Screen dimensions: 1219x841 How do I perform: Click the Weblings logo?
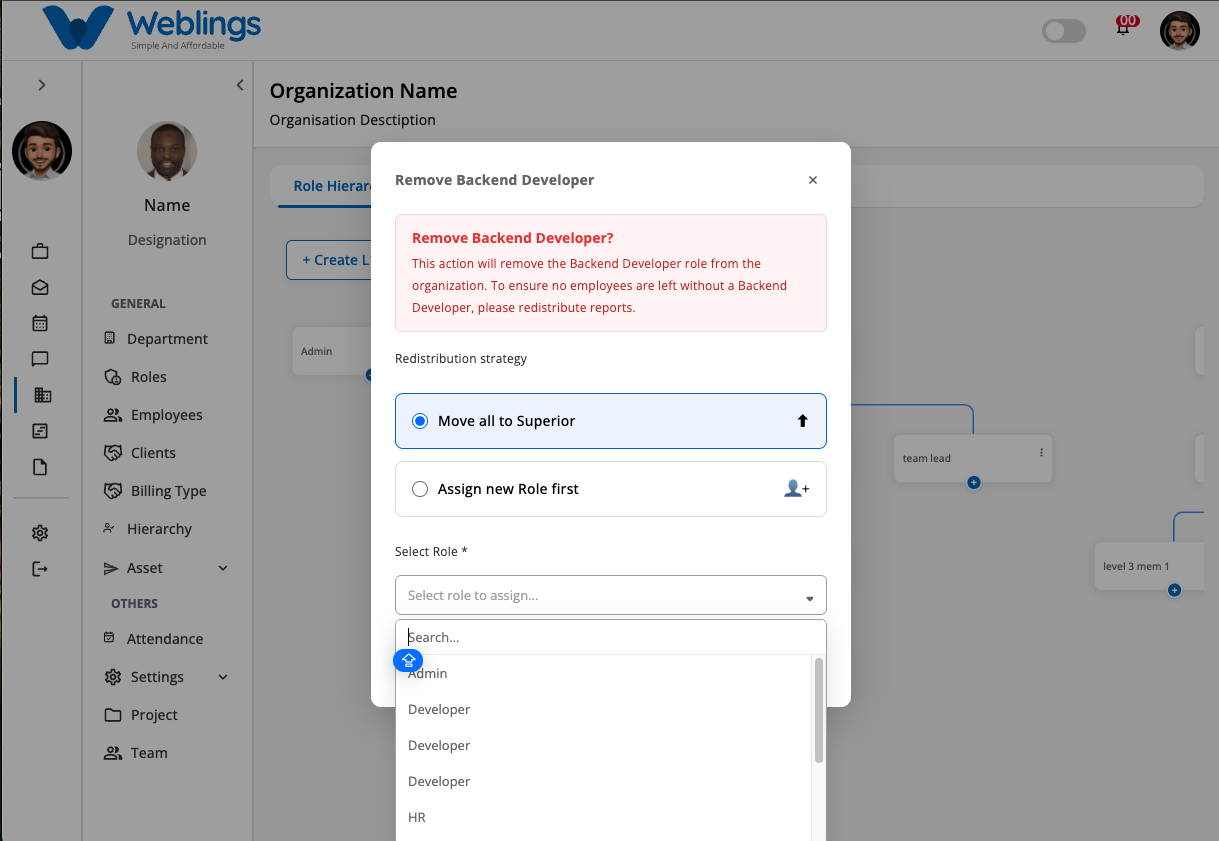[151, 28]
